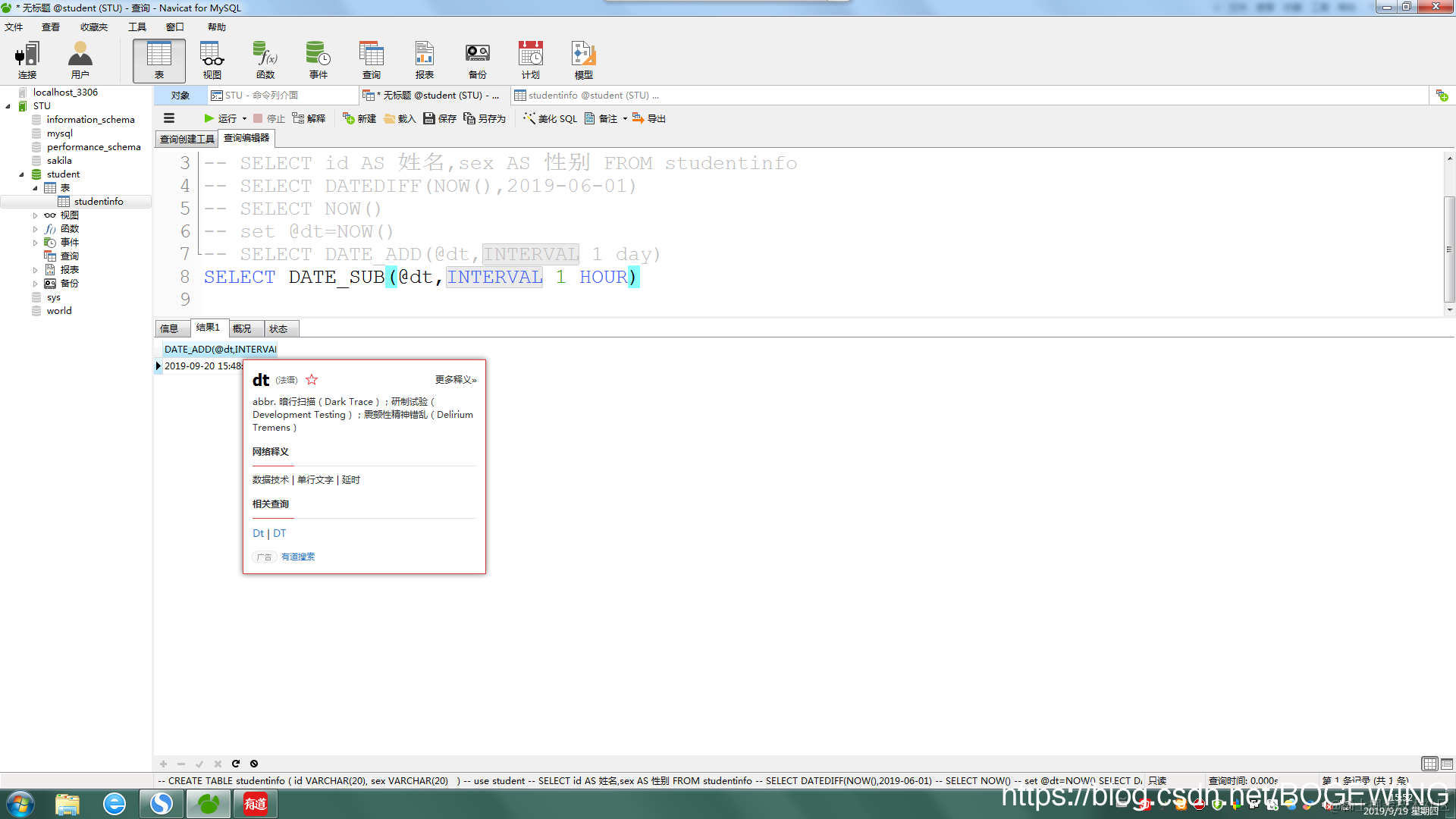Open the 运行 run dropdown arrow
The width and height of the screenshot is (1456, 819).
pos(244,119)
